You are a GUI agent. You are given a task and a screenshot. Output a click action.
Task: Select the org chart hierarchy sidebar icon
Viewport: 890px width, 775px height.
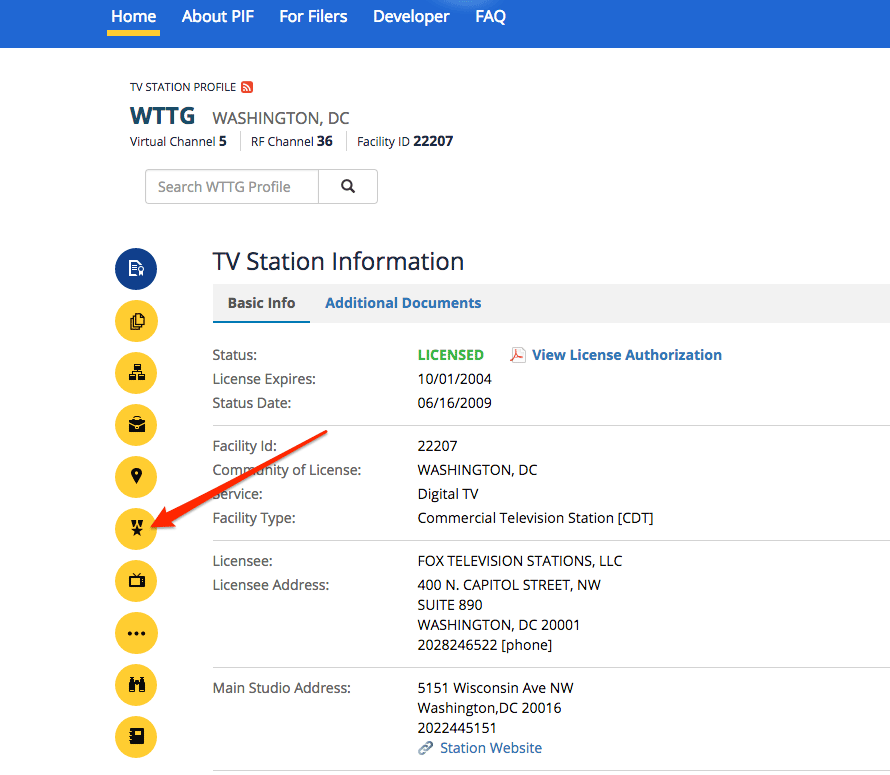point(136,373)
